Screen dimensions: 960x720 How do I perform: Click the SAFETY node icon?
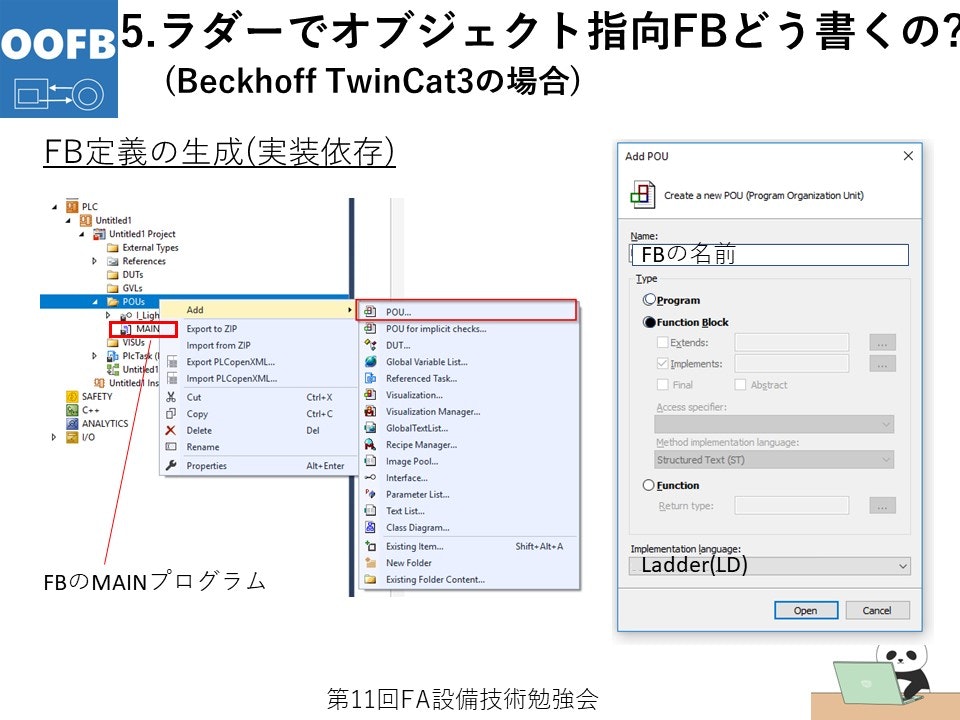(x=72, y=396)
